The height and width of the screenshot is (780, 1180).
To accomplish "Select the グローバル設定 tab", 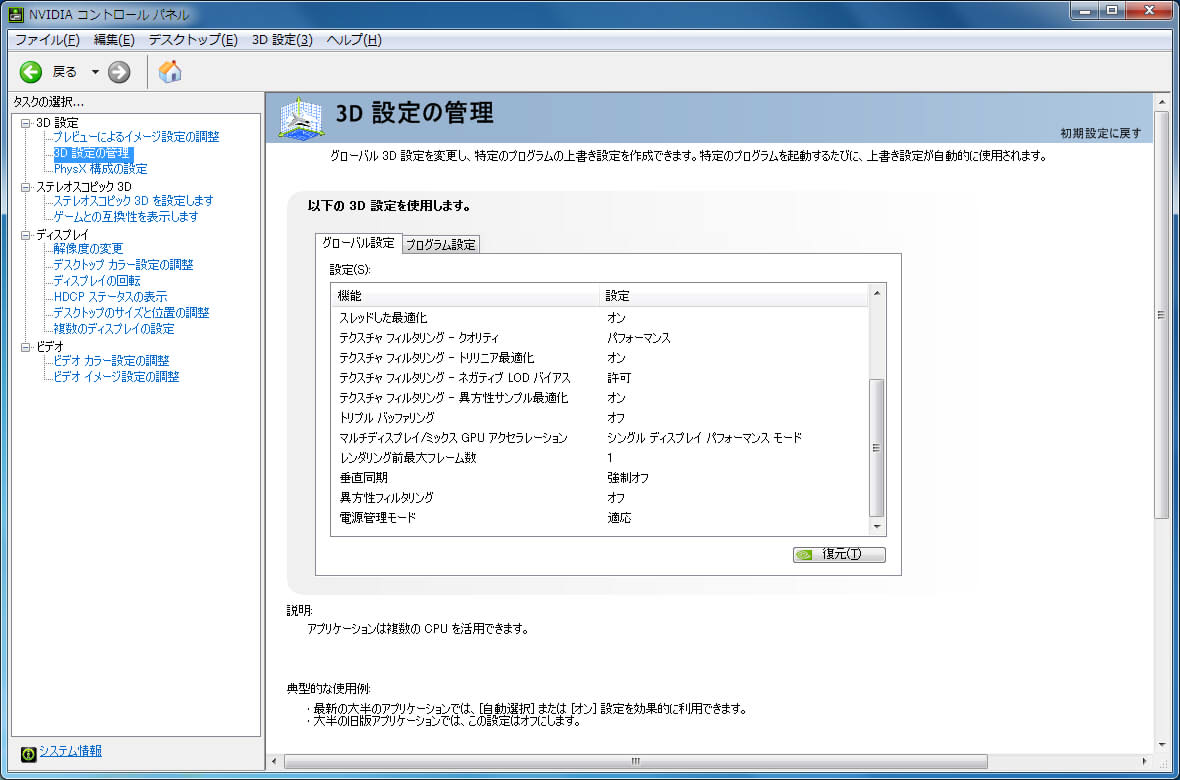I will pos(358,243).
